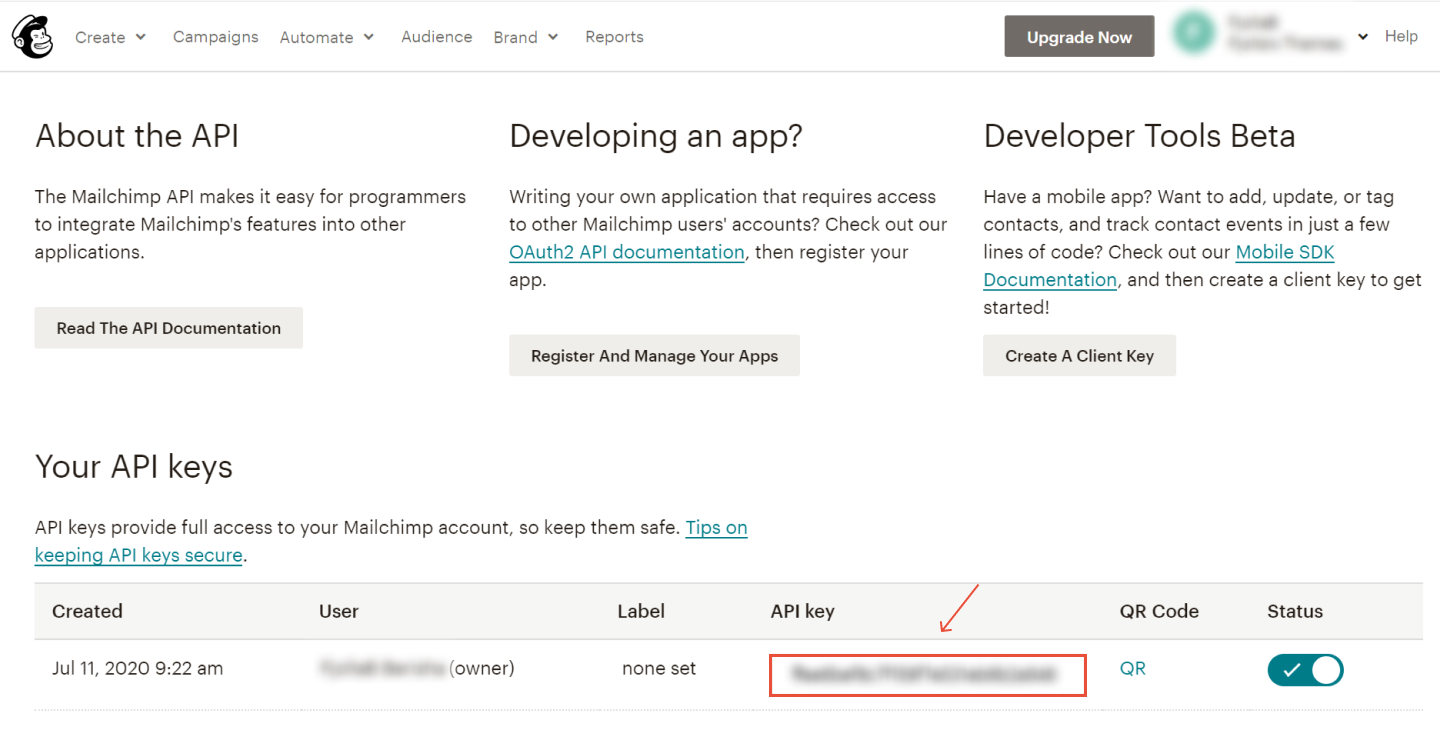
Task: Click Read The API Documentation button
Action: coord(168,328)
